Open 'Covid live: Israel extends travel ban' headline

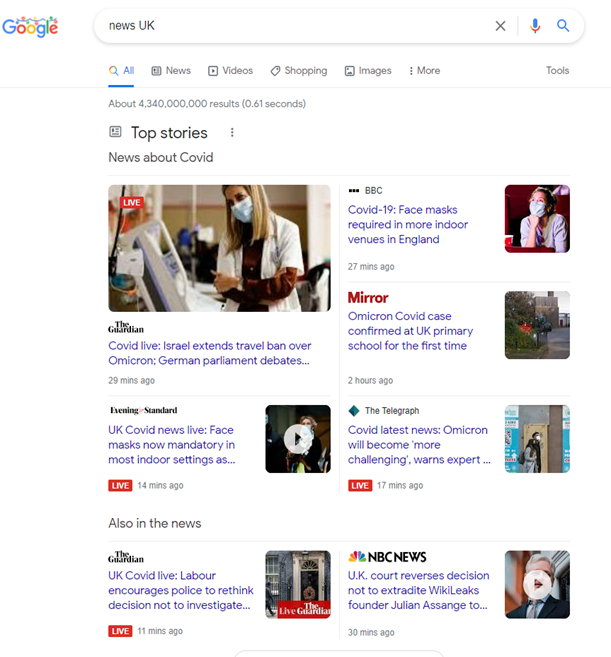coord(210,353)
